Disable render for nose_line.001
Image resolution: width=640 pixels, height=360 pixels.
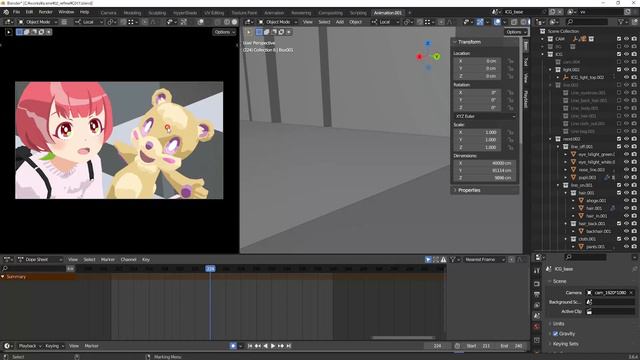coord(634,170)
